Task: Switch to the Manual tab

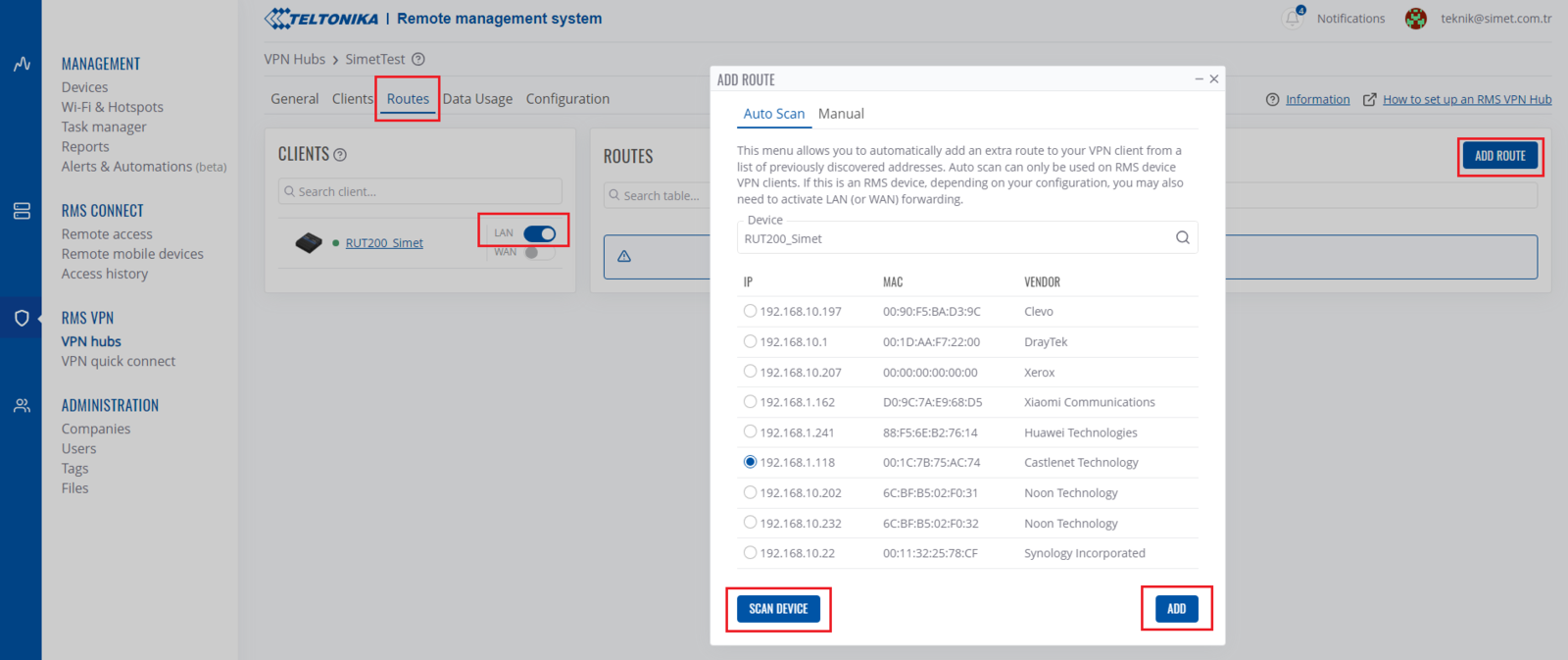Action: (841, 114)
